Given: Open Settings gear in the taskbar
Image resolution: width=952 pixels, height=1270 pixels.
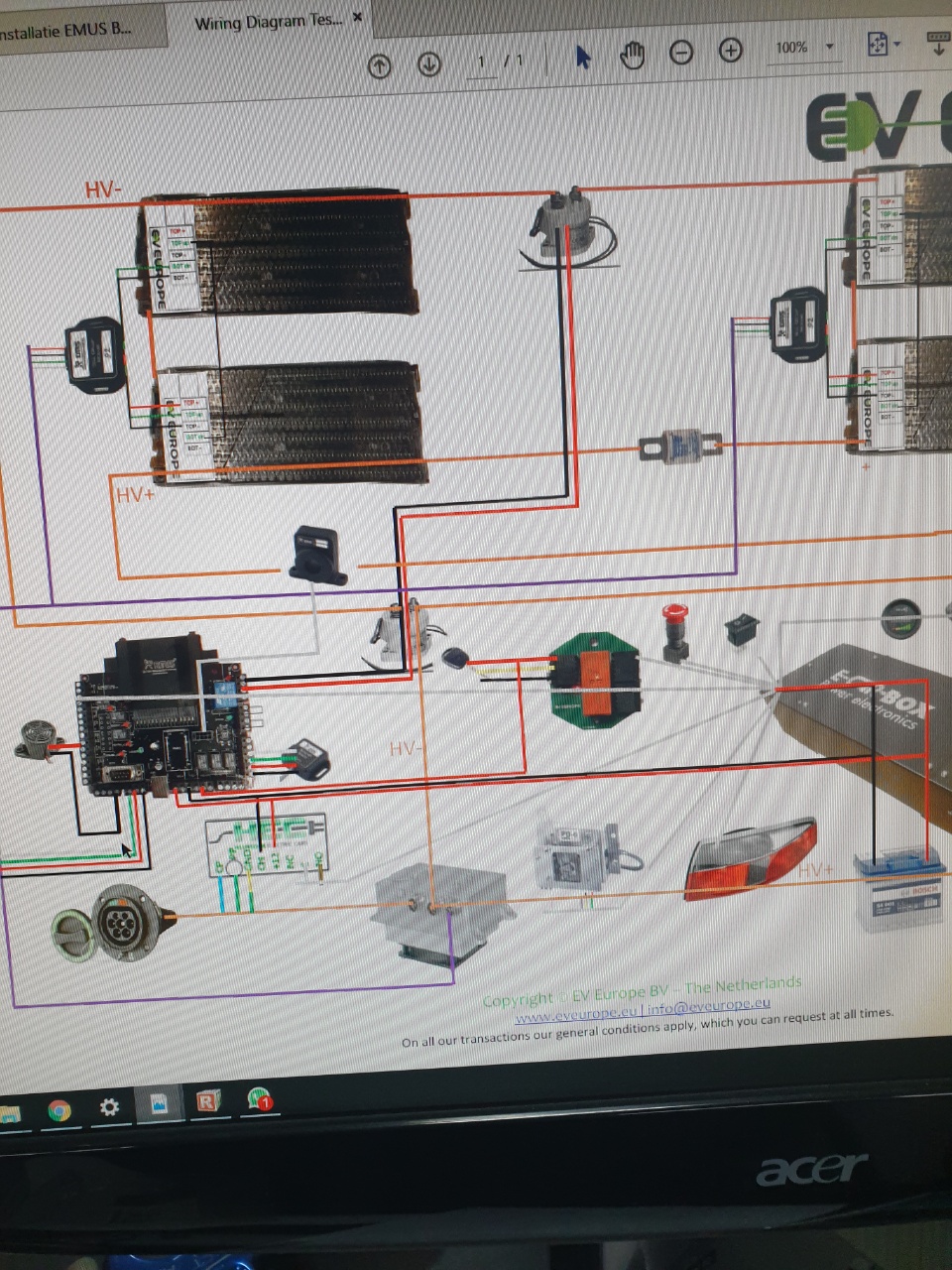Looking at the screenshot, I should coord(109,1106).
